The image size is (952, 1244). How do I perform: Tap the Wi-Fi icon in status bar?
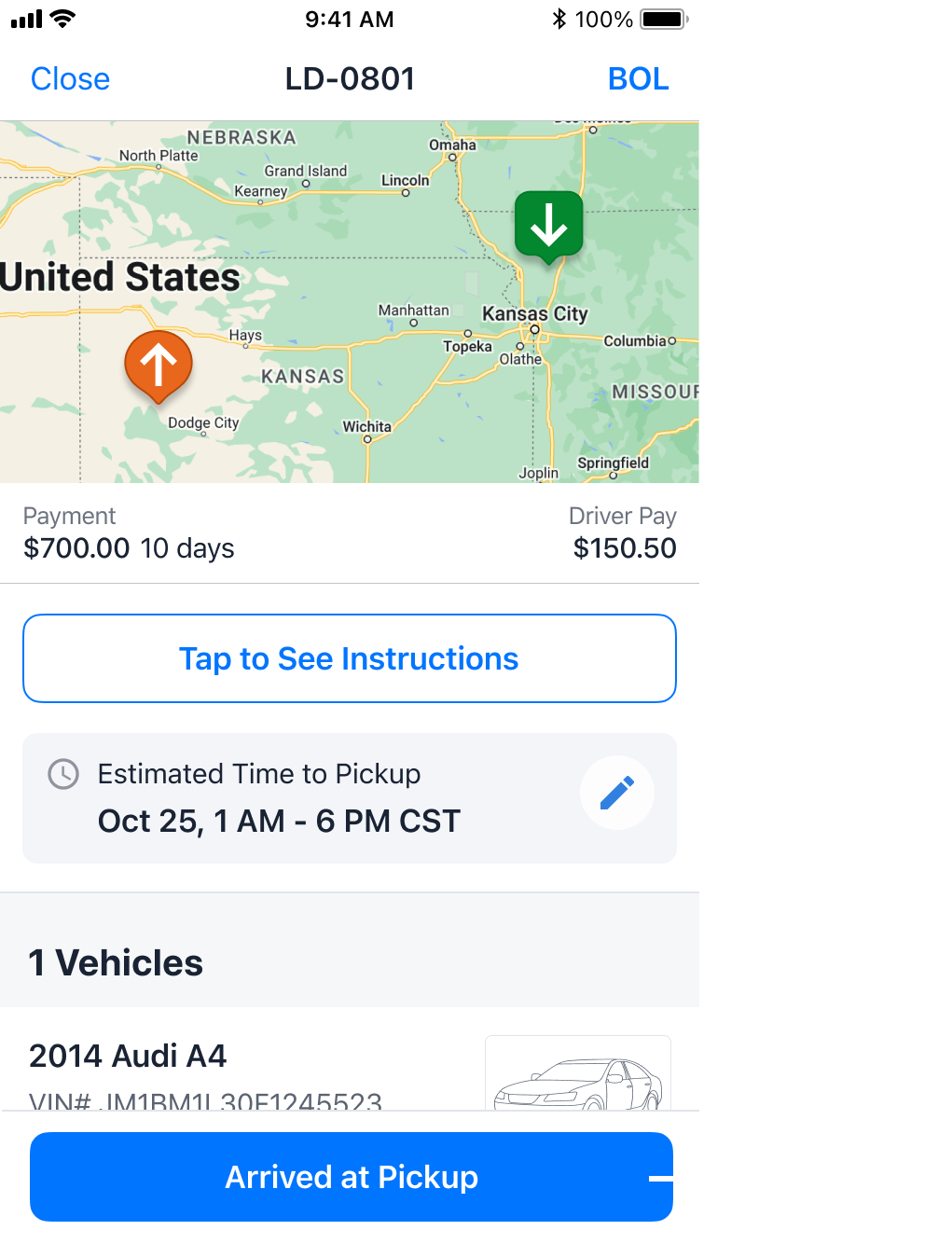point(62,19)
